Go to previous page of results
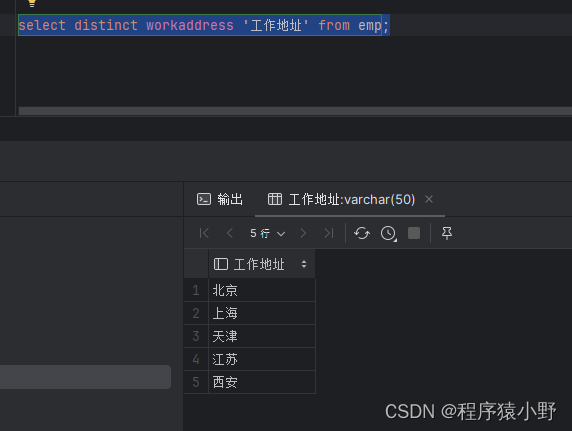 tap(230, 233)
